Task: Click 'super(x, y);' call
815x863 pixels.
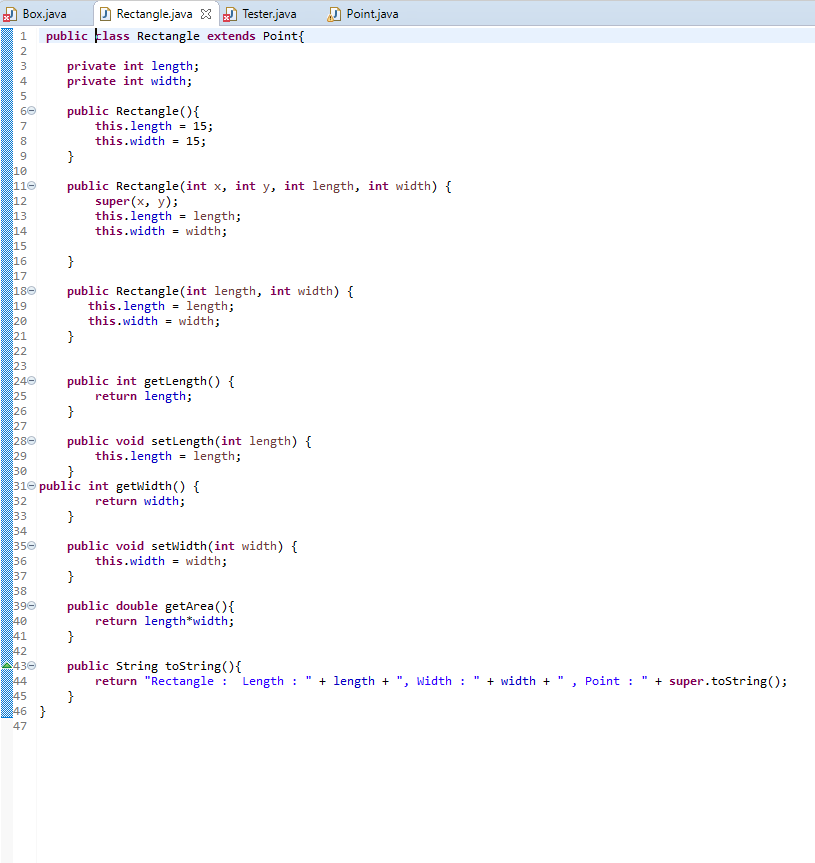Action: click(x=136, y=201)
